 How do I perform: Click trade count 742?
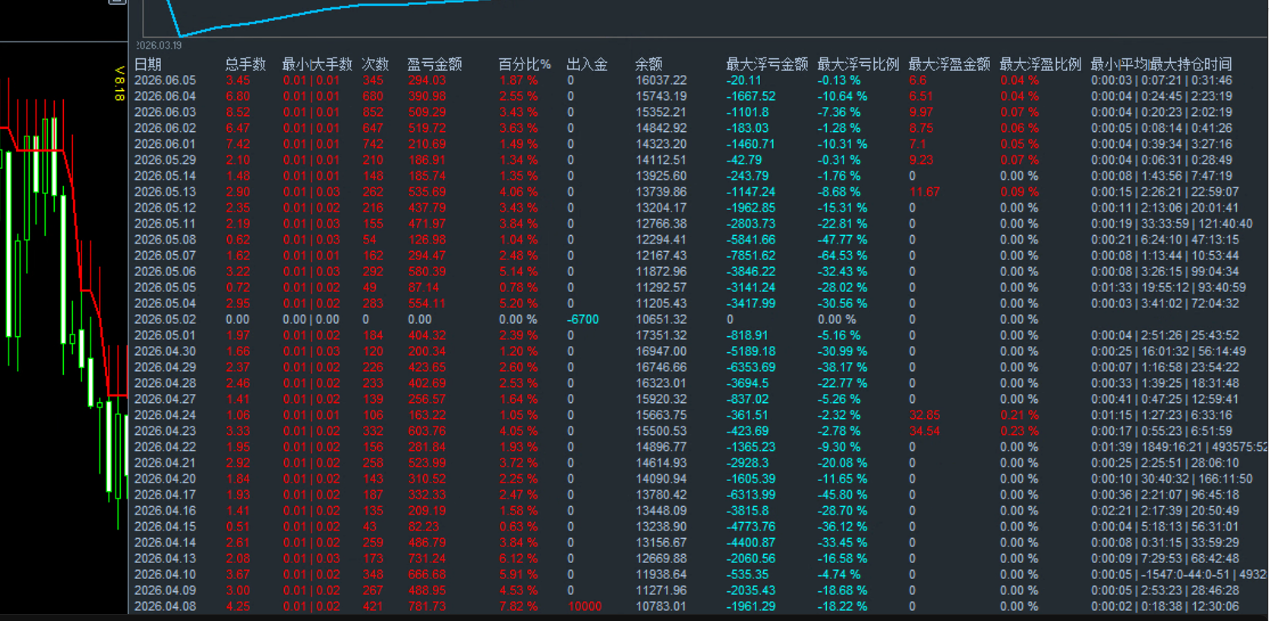[373, 144]
